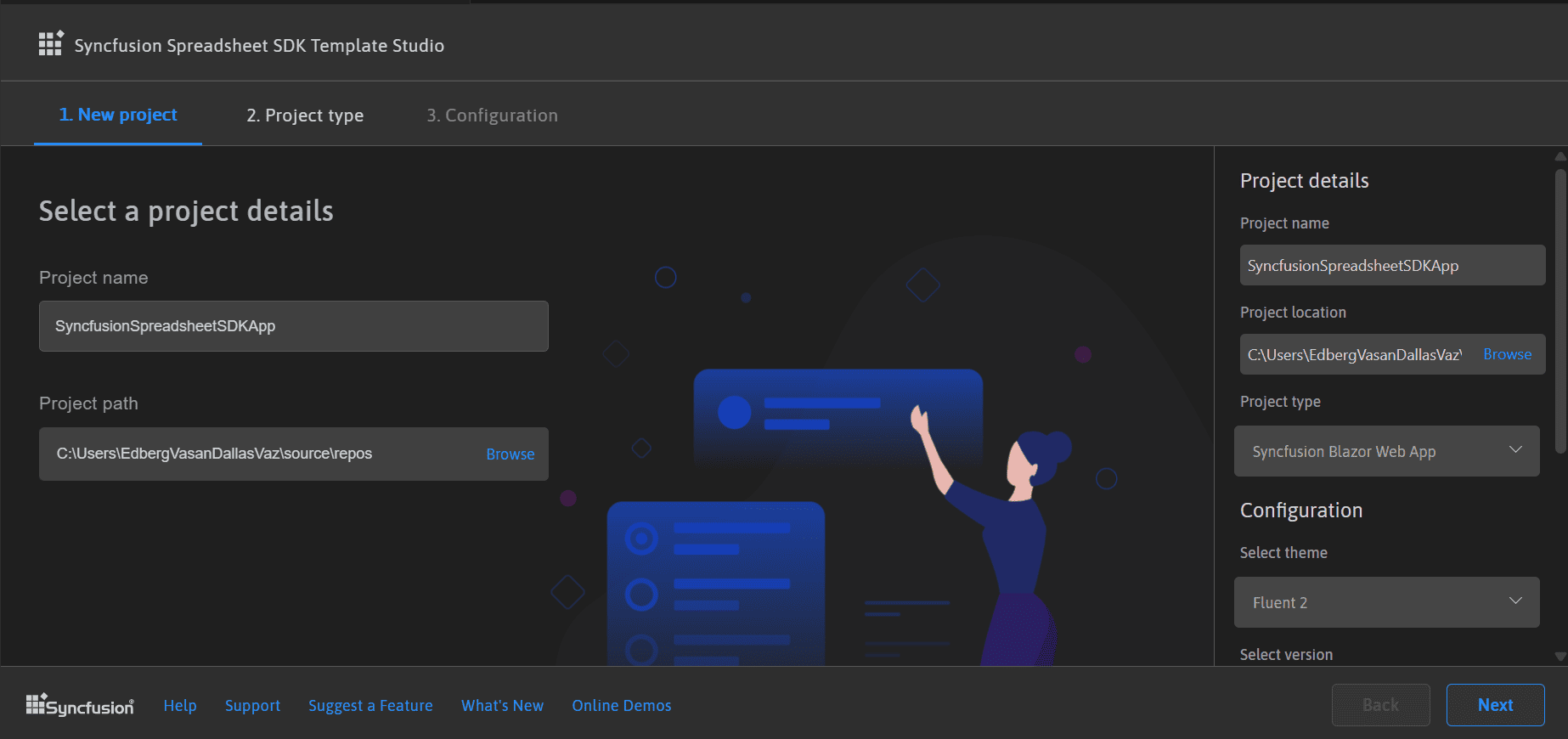Click the Back button
This screenshot has width=1568, height=739.
coord(1380,705)
